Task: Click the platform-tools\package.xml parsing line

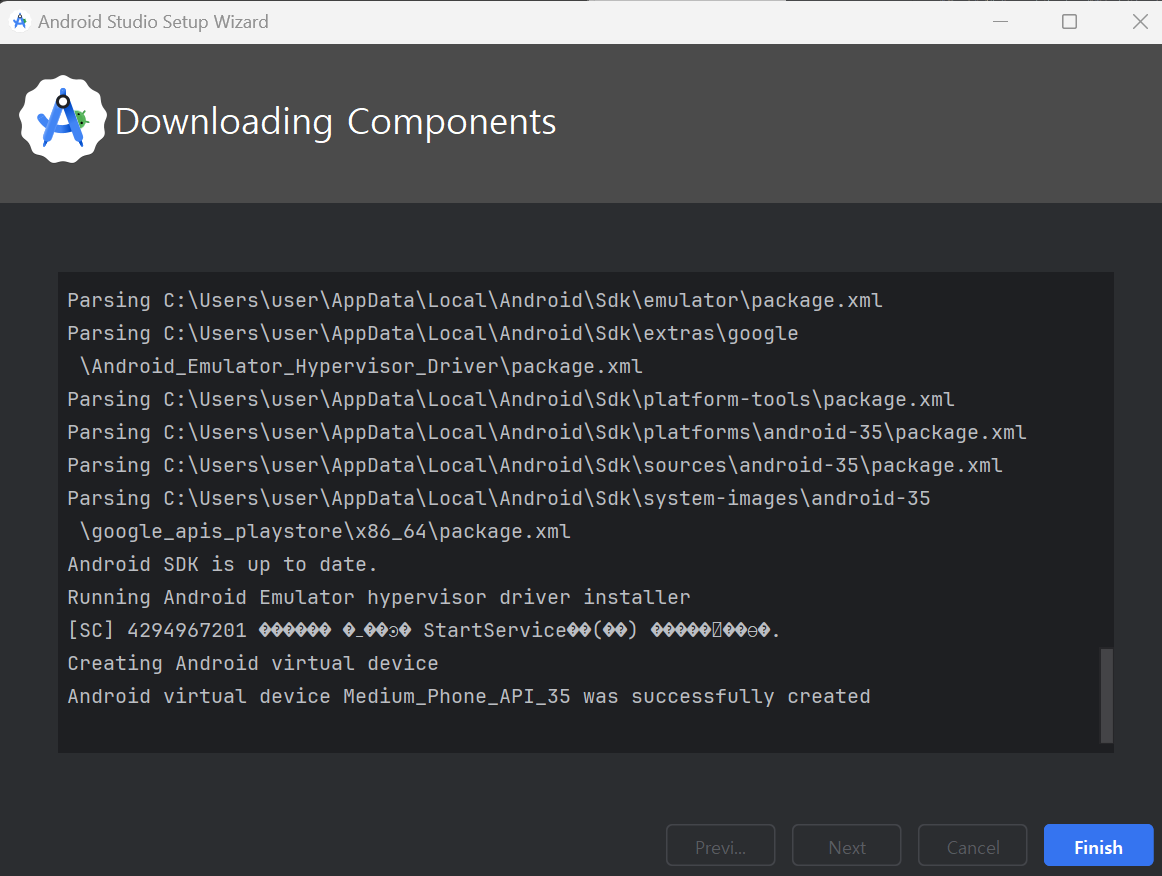Action: click(511, 399)
